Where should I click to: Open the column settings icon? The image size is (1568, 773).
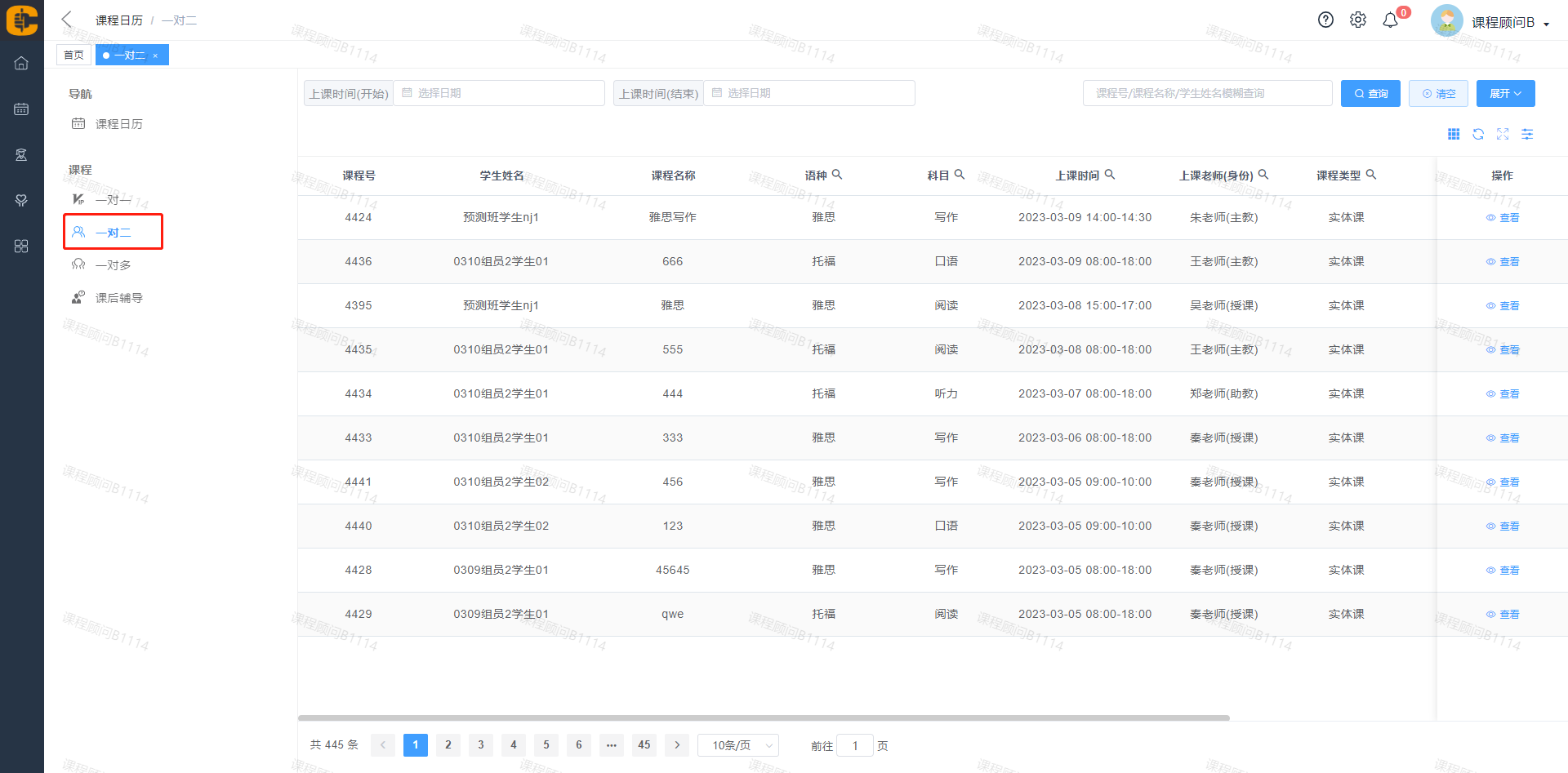1527,135
